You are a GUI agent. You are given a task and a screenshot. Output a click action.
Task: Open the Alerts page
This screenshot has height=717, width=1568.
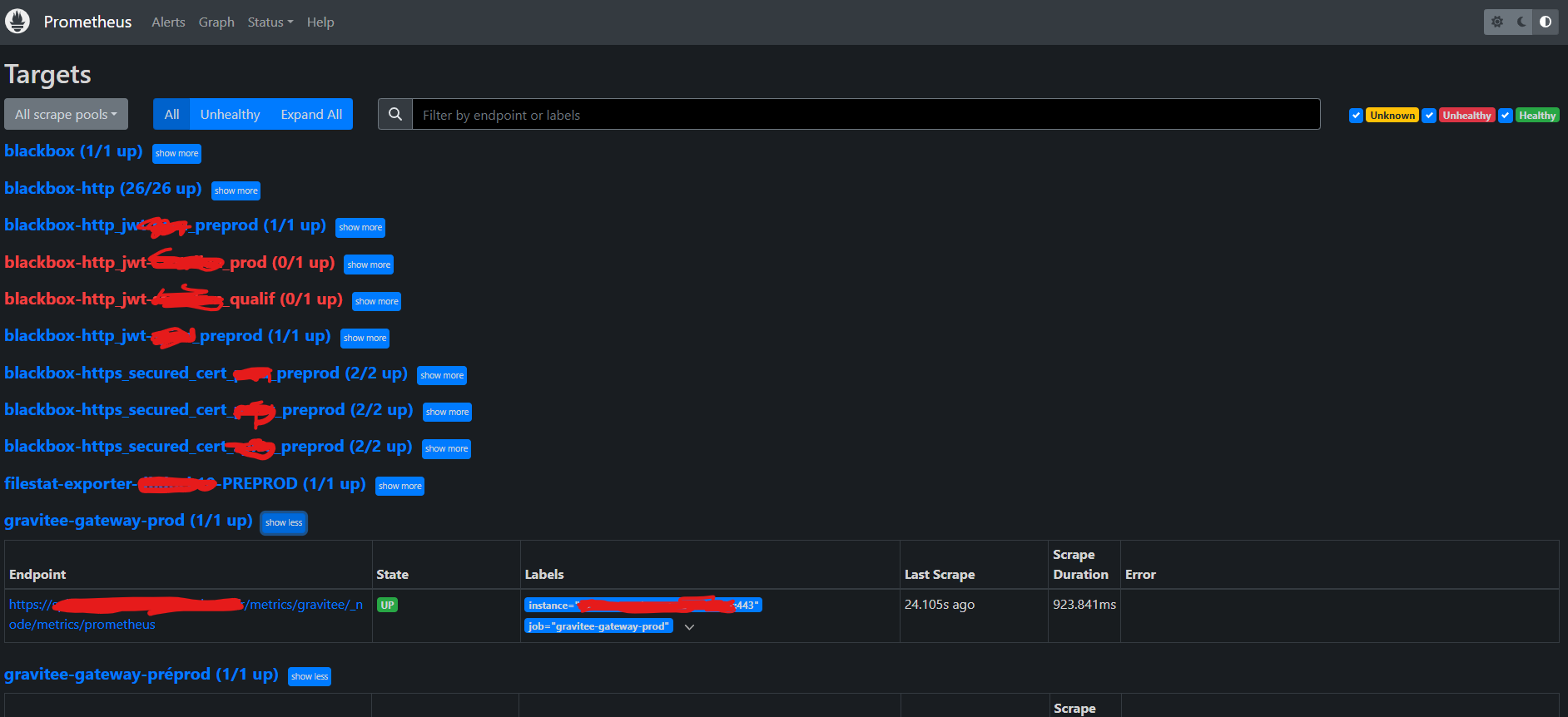(168, 22)
